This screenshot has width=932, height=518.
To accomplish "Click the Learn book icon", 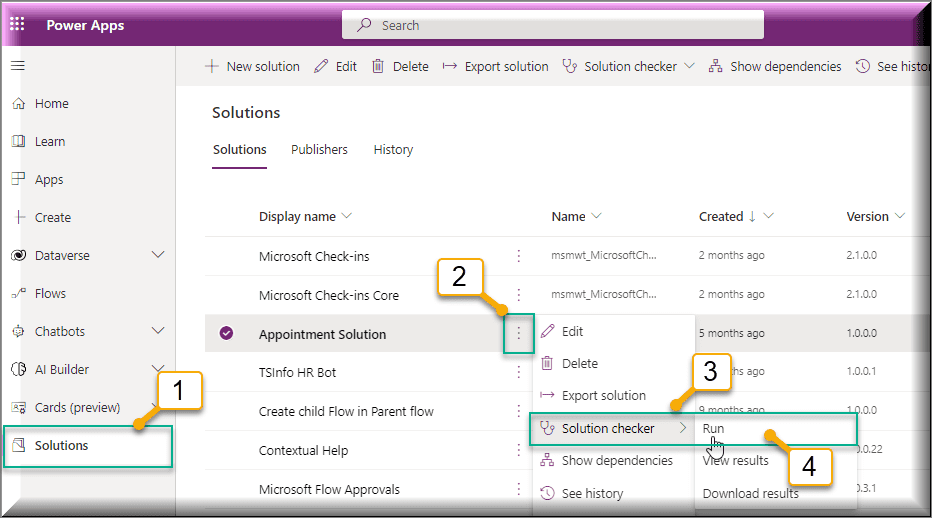I will click(19, 142).
